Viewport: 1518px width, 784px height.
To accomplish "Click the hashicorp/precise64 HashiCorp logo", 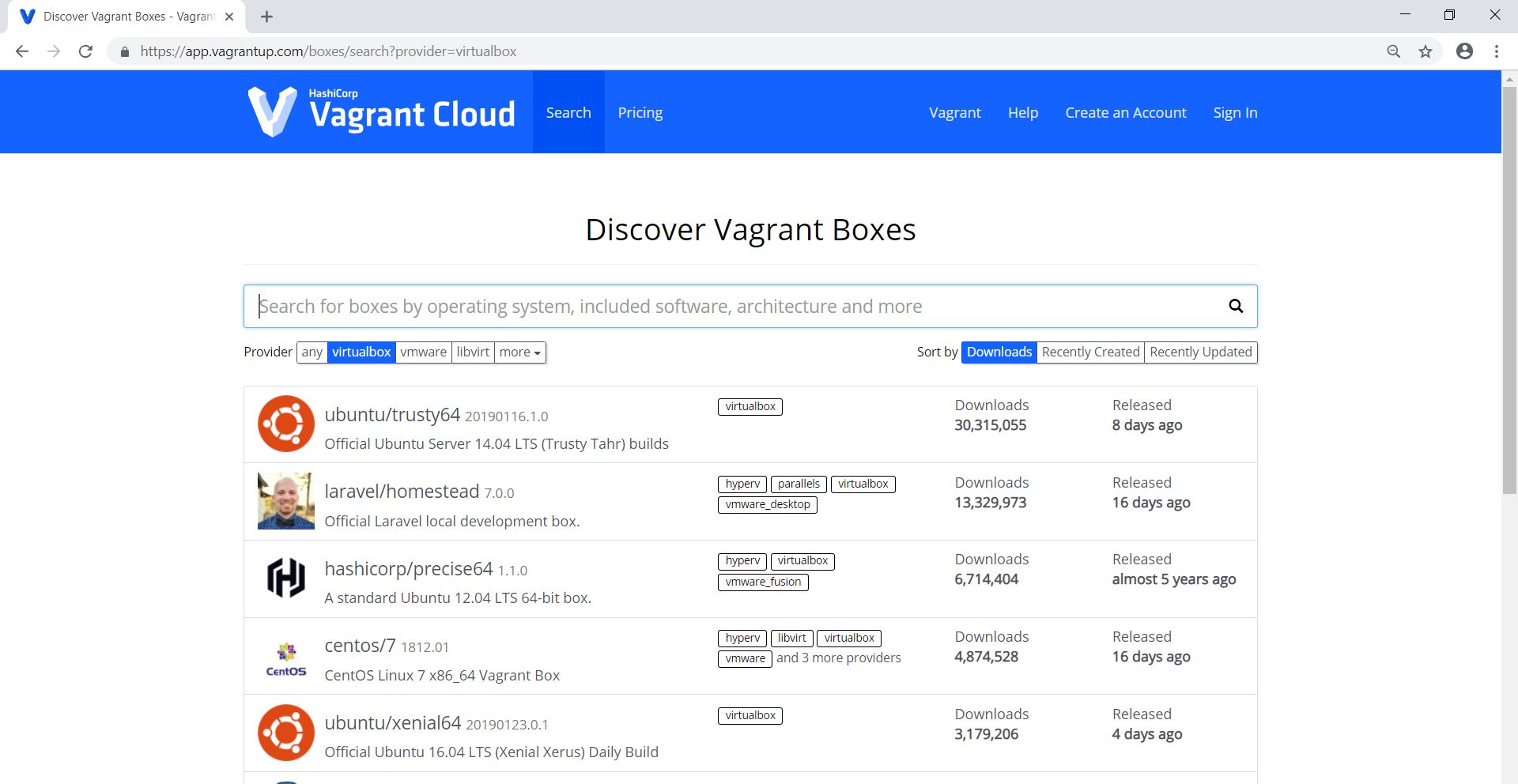I will coord(286,578).
